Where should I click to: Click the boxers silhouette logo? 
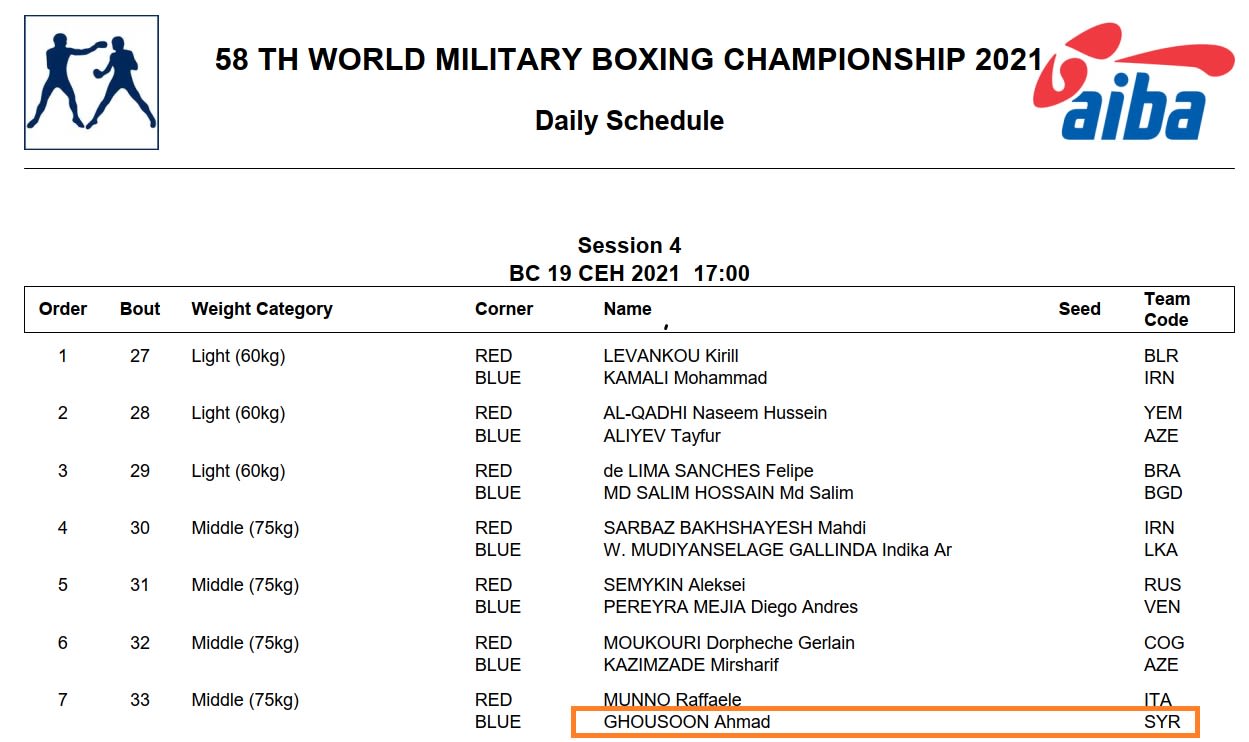pyautogui.click(x=91, y=82)
